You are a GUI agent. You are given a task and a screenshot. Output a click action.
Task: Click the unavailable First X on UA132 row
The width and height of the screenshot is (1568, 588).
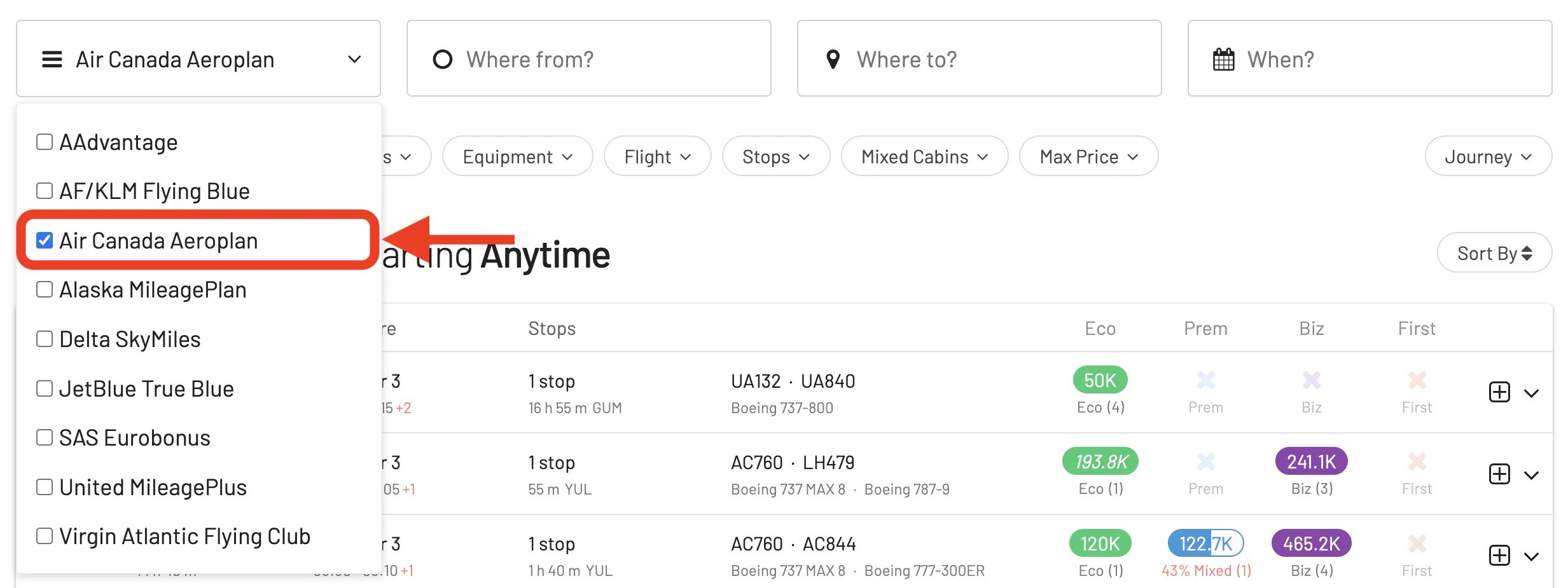[x=1417, y=380]
